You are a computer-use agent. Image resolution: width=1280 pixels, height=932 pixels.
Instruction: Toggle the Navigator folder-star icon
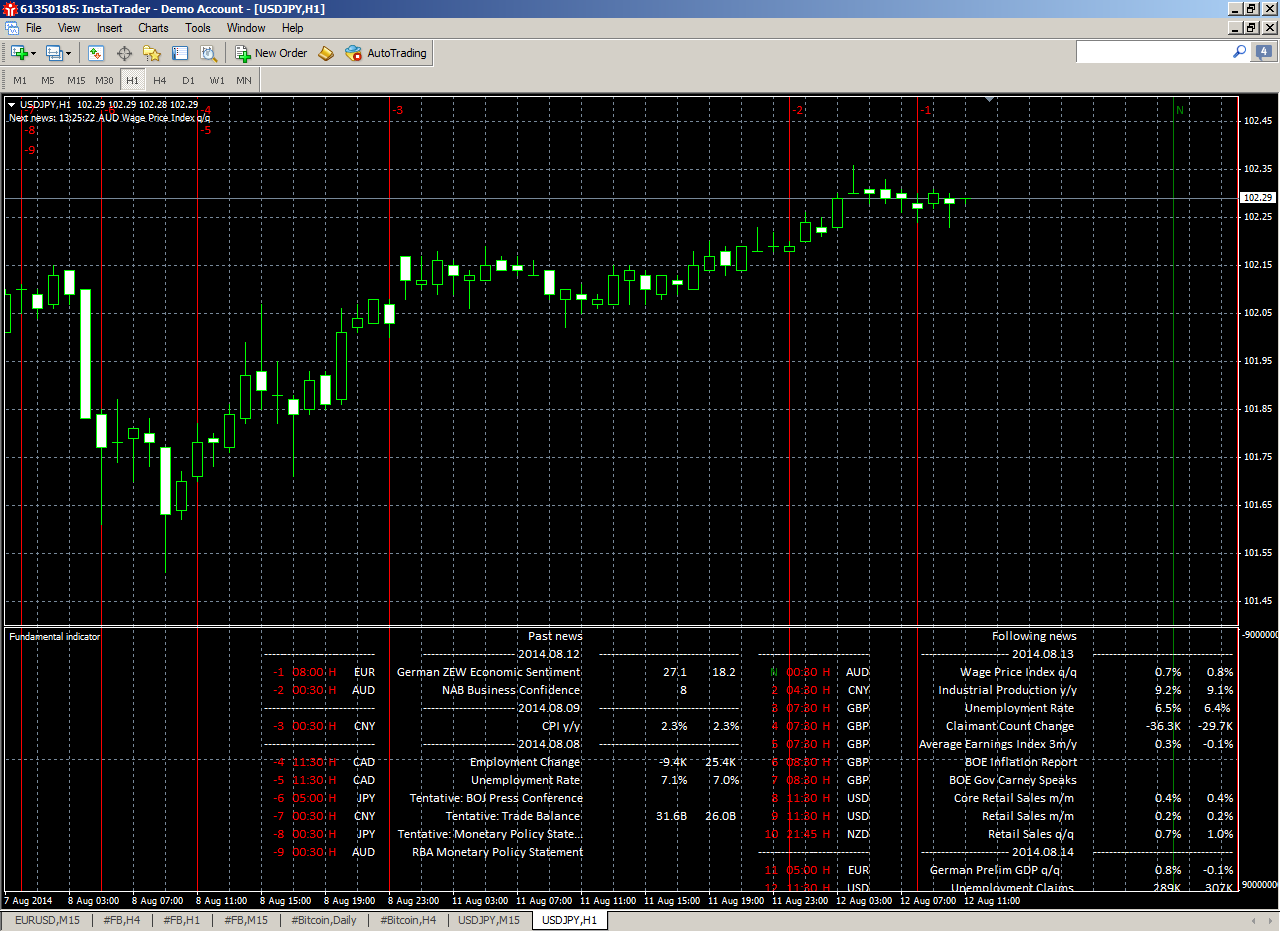[152, 53]
